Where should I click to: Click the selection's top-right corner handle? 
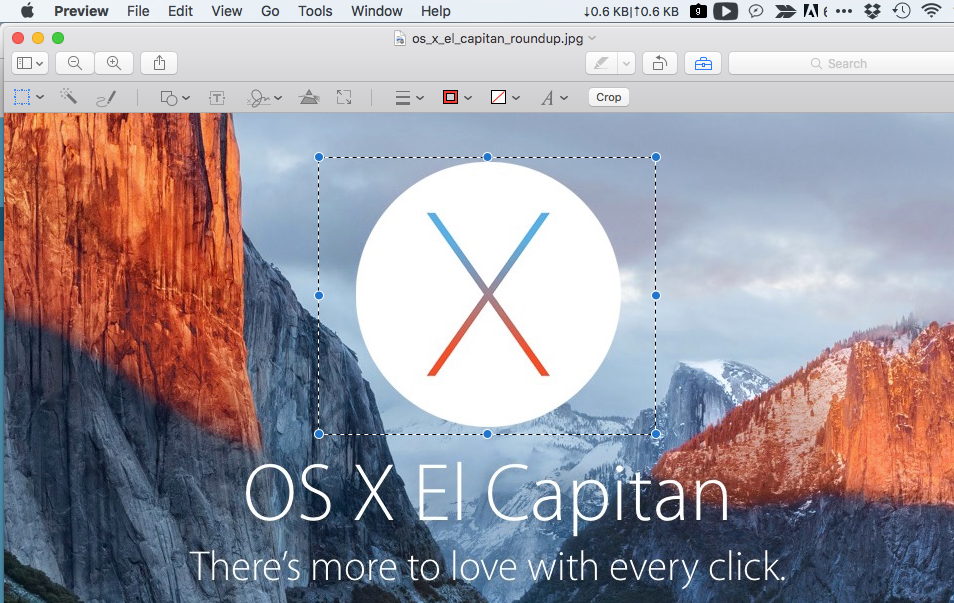(x=656, y=157)
